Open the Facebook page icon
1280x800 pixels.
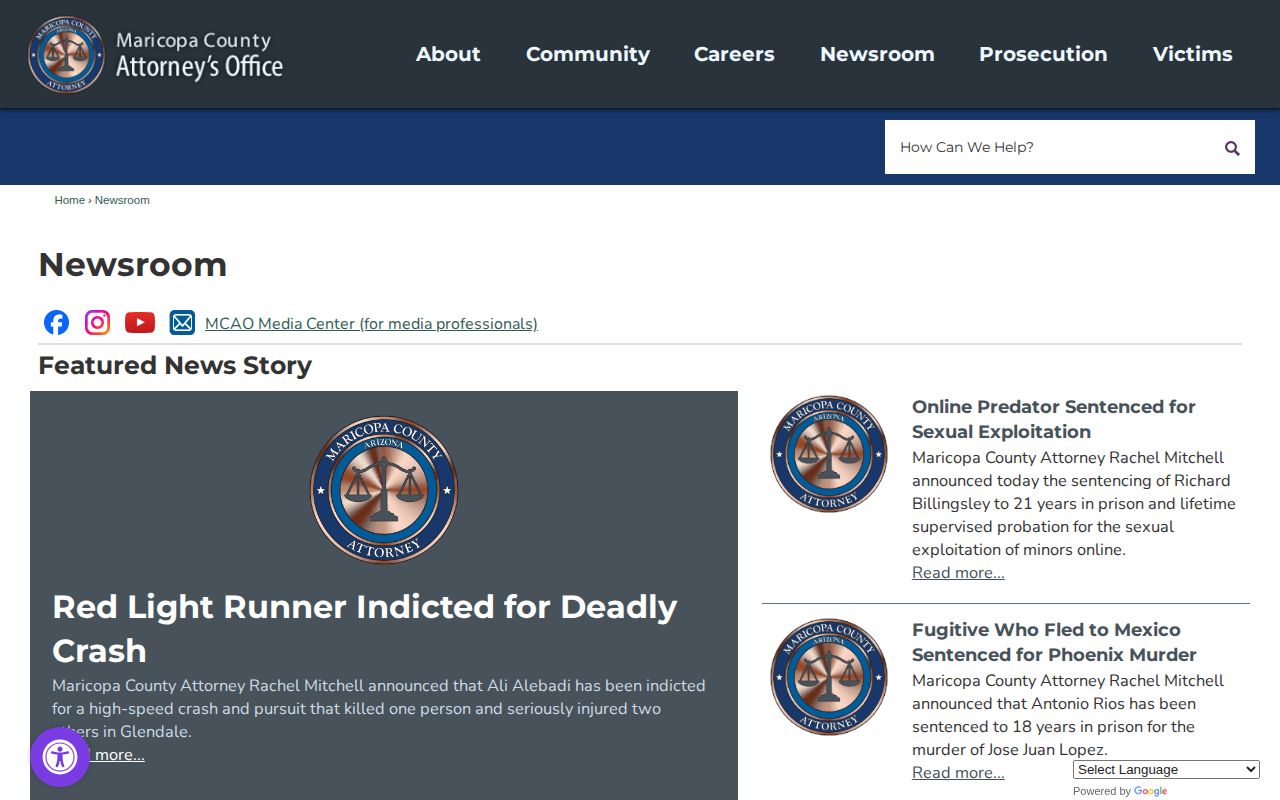tap(57, 322)
